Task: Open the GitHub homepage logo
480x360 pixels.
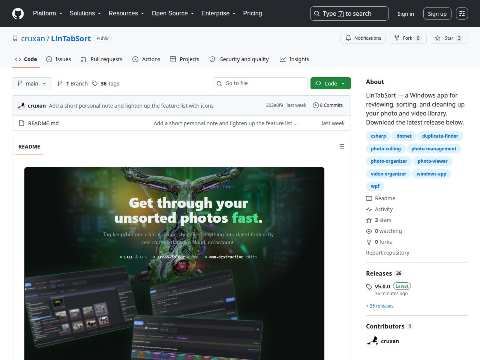Action: (x=18, y=13)
